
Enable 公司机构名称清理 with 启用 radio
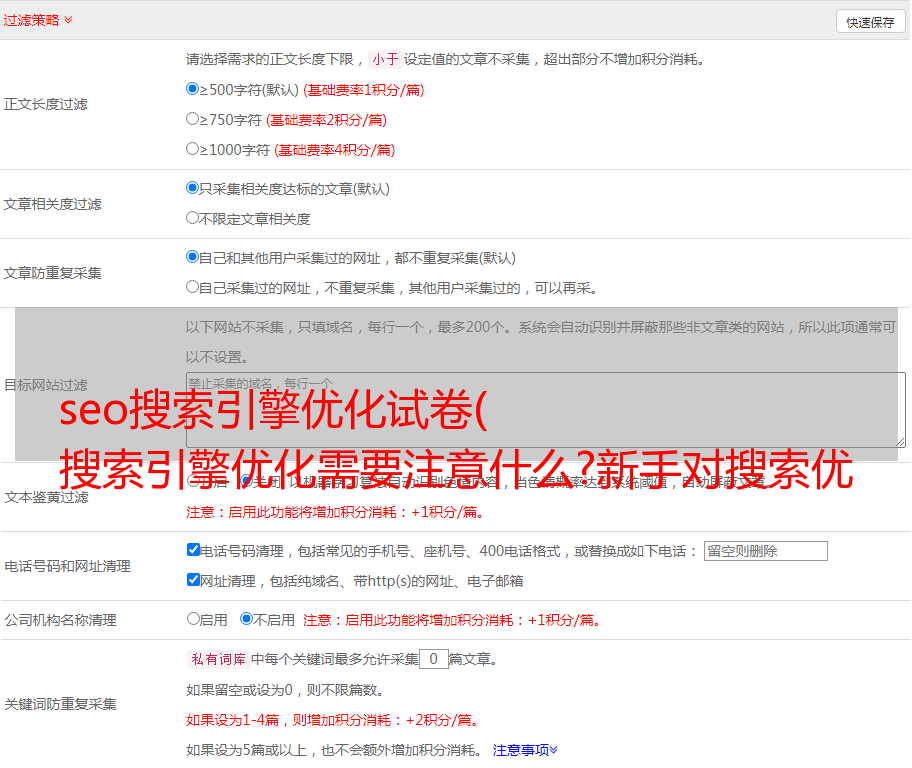pos(193,619)
